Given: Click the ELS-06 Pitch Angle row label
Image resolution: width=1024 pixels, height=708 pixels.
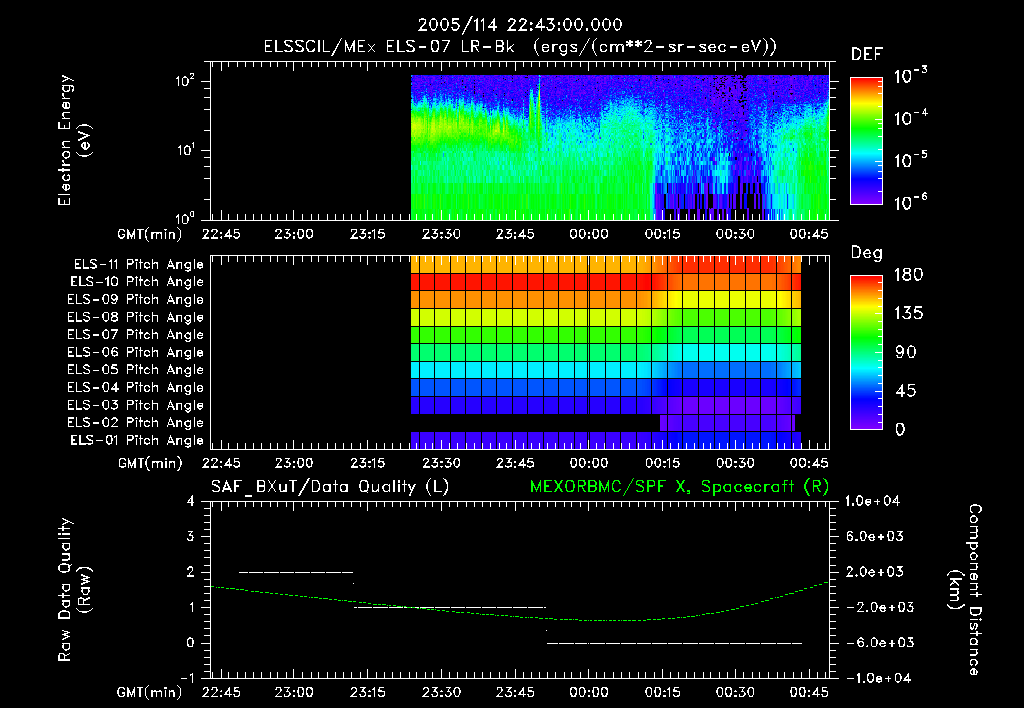Looking at the screenshot, I should 136,353.
